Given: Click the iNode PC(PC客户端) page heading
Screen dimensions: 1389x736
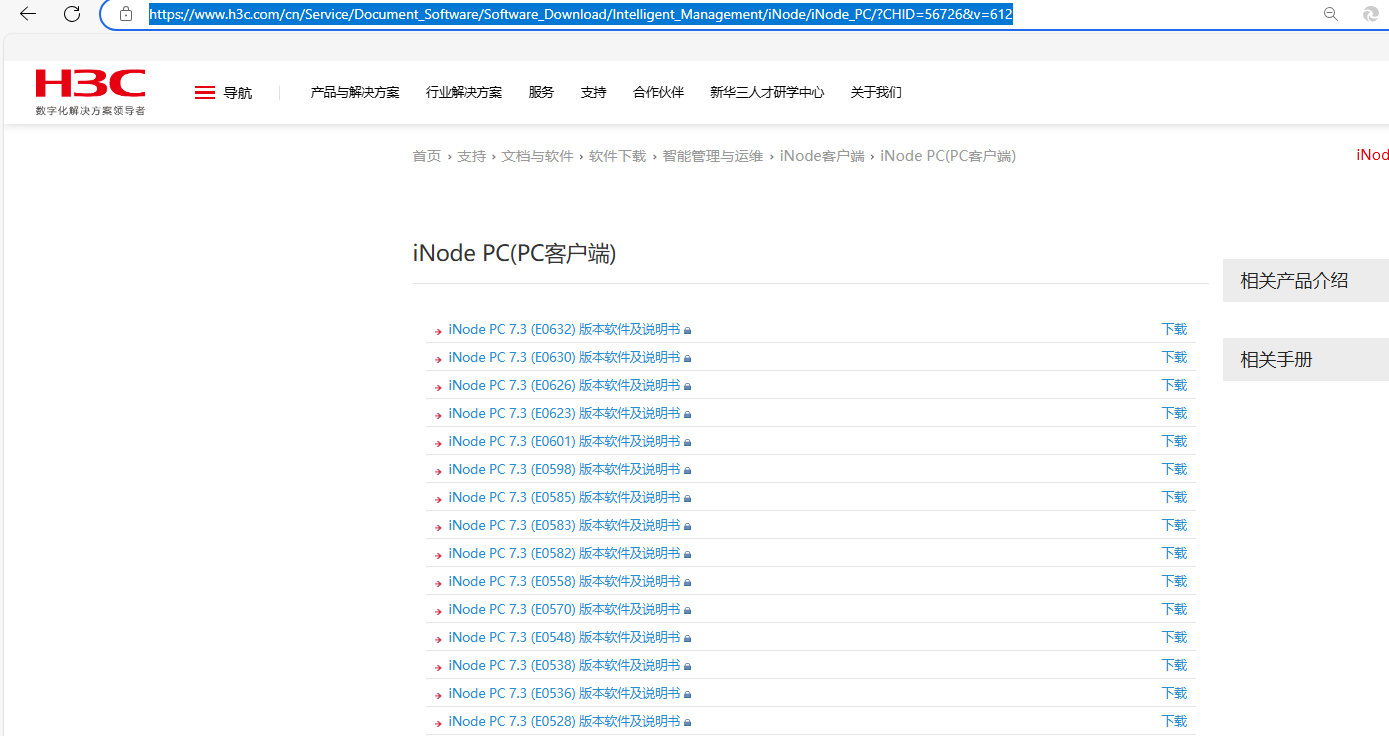Looking at the screenshot, I should (515, 254).
